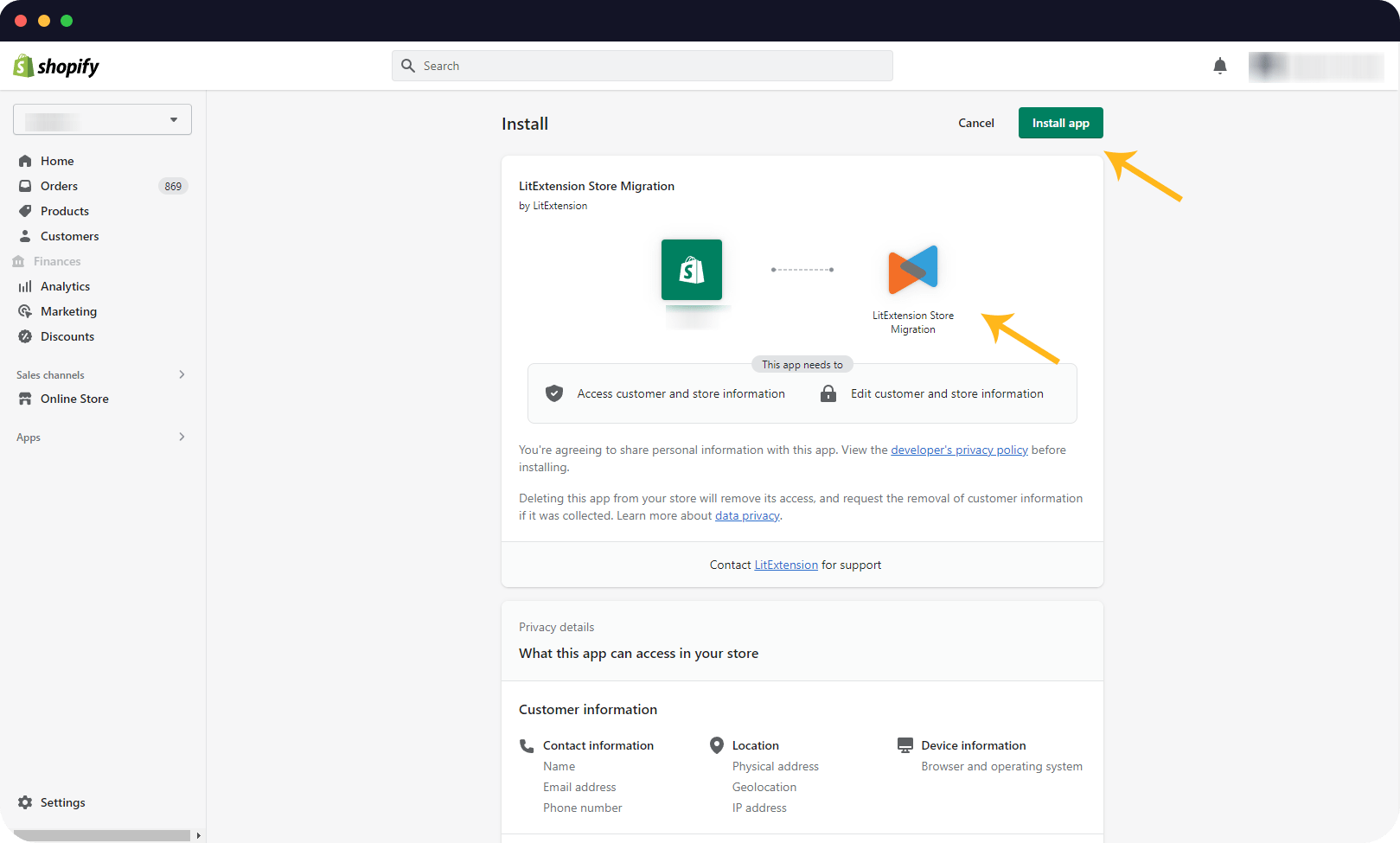Image resolution: width=1400 pixels, height=843 pixels.
Task: Click the 869 orders count badge
Action: 173,186
